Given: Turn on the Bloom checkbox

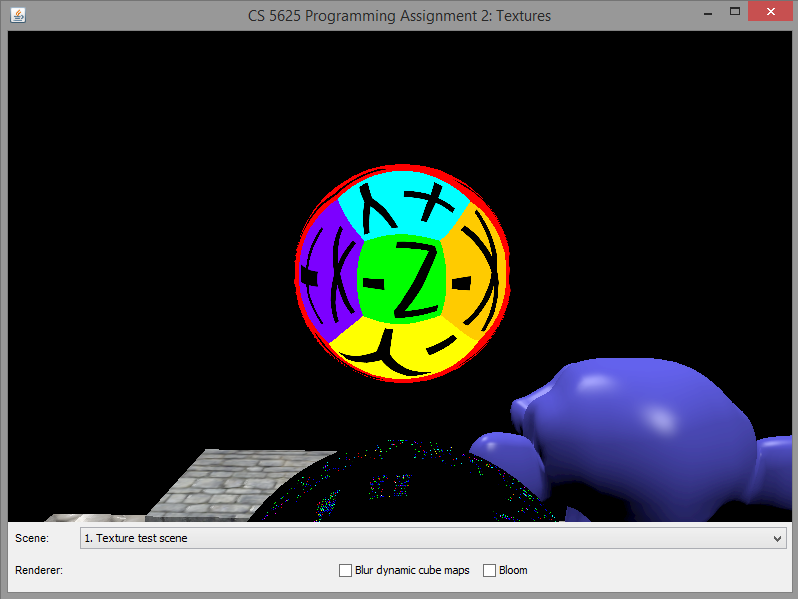Looking at the screenshot, I should tap(489, 570).
